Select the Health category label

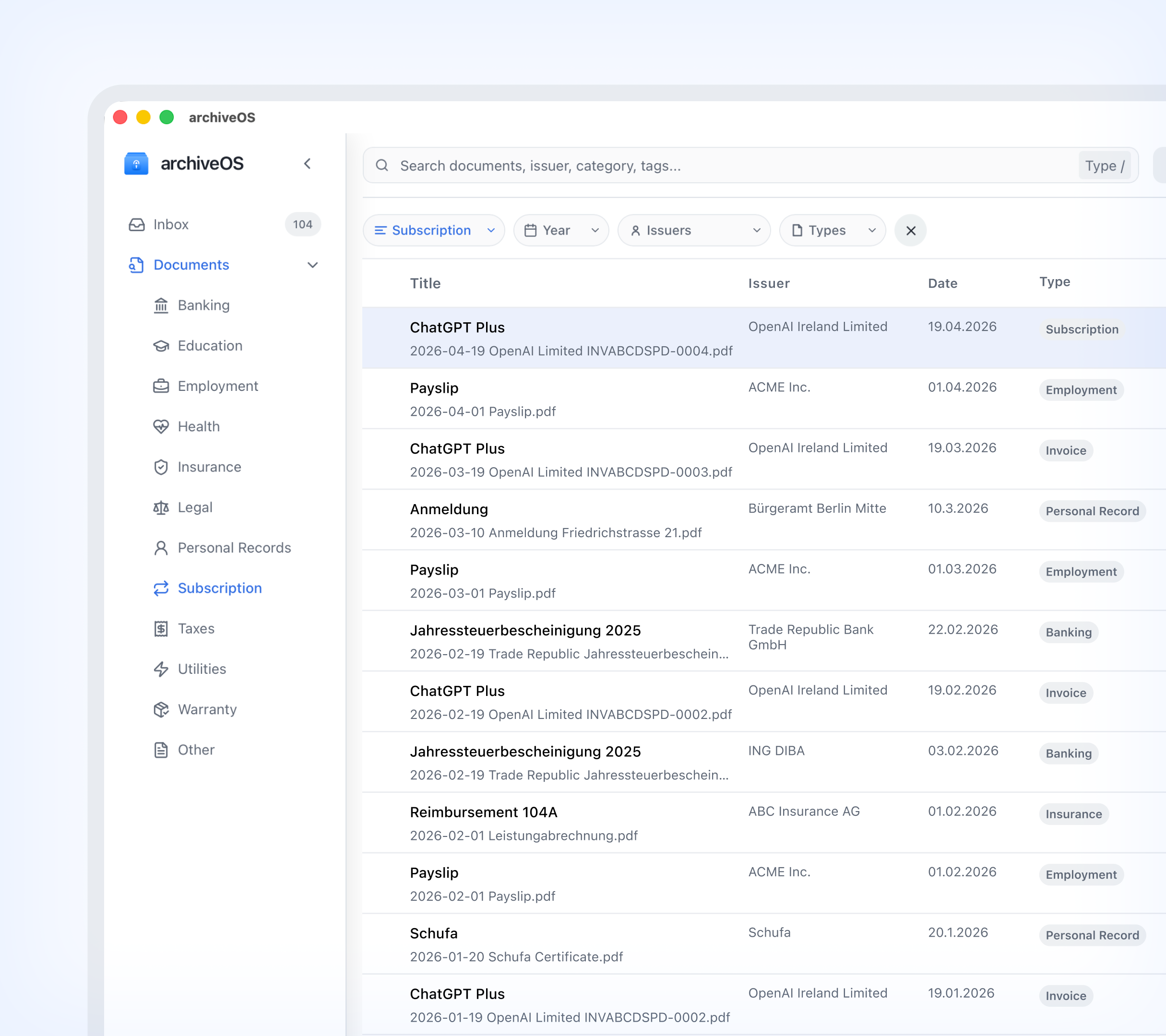(x=199, y=426)
